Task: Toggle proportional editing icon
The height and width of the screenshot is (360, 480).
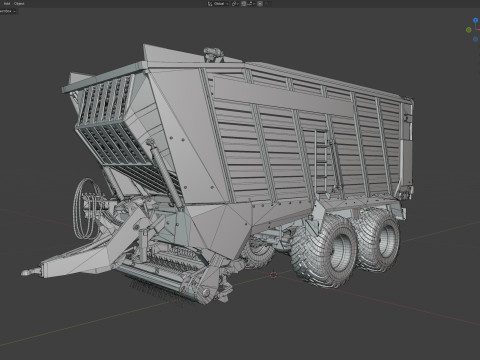Action: tap(260, 4)
